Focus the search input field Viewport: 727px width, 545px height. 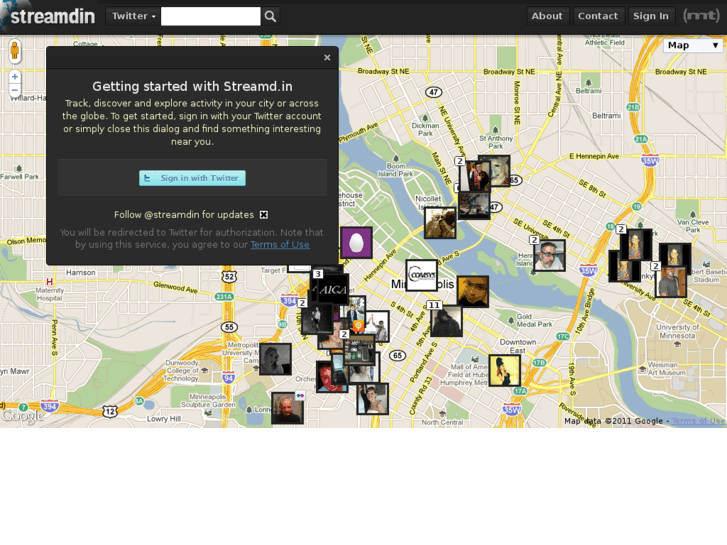point(210,16)
